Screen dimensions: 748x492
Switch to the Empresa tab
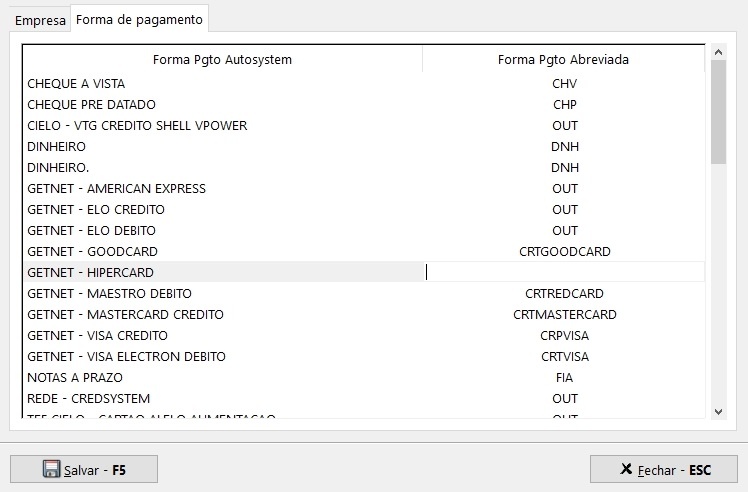(x=40, y=20)
